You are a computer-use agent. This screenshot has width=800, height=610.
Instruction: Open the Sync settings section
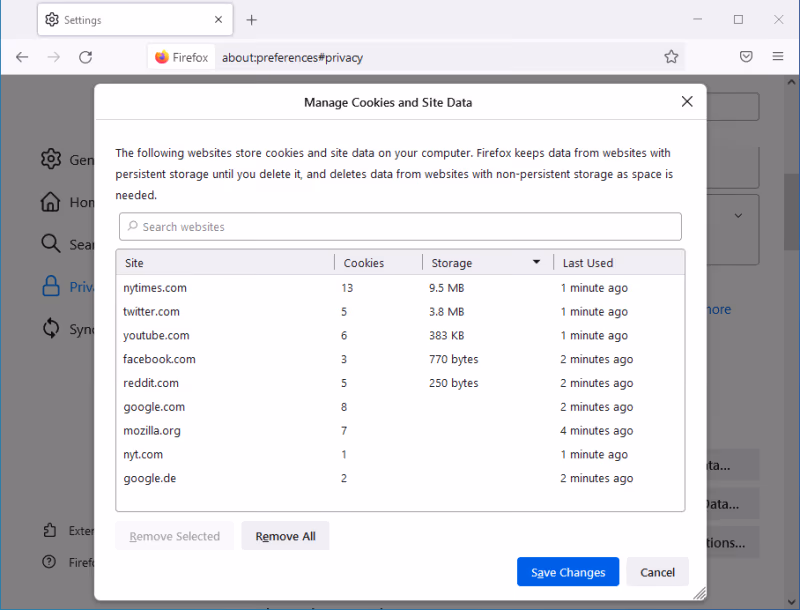51,327
